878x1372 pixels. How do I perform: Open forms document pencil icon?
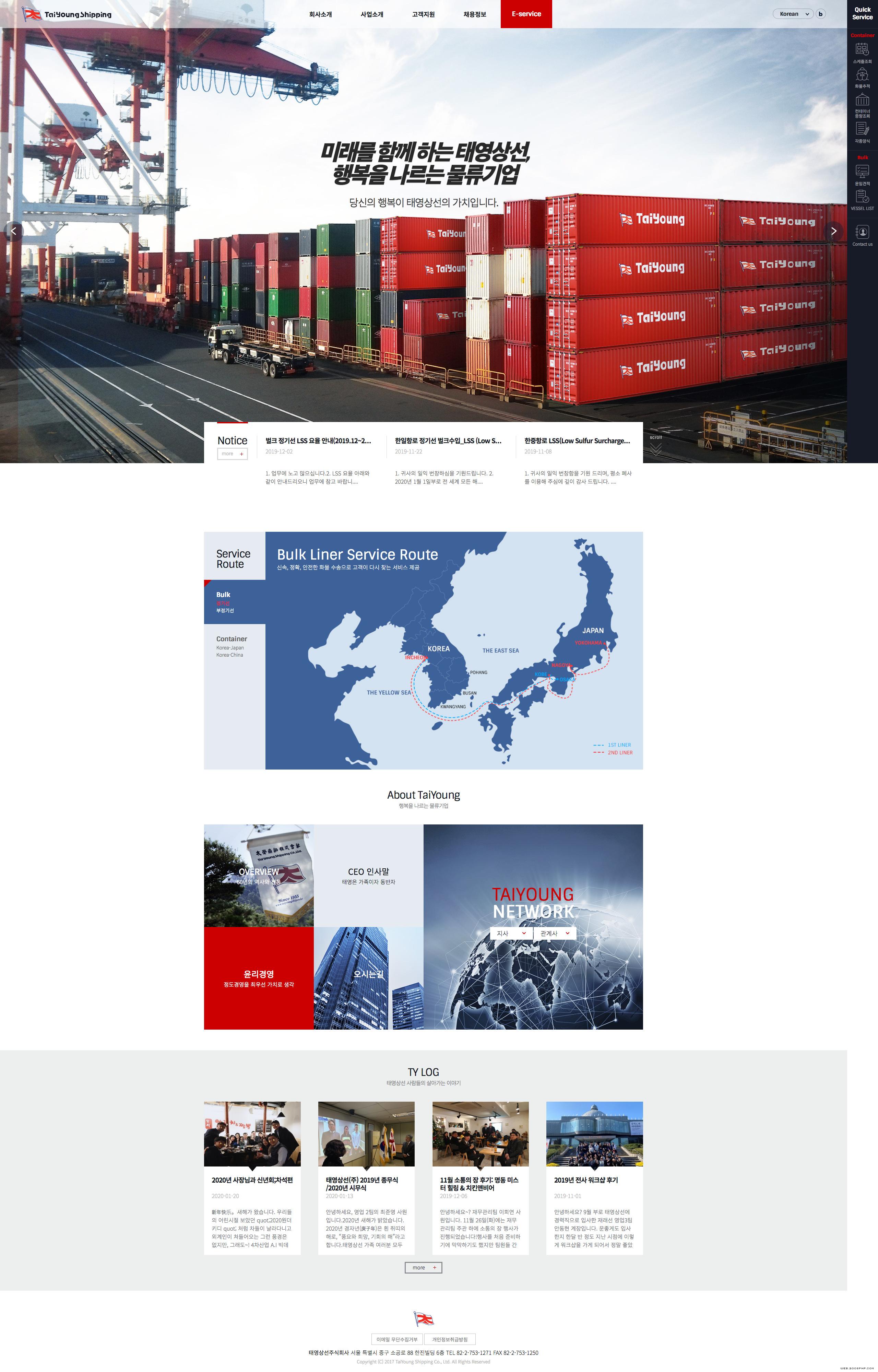coord(862,129)
